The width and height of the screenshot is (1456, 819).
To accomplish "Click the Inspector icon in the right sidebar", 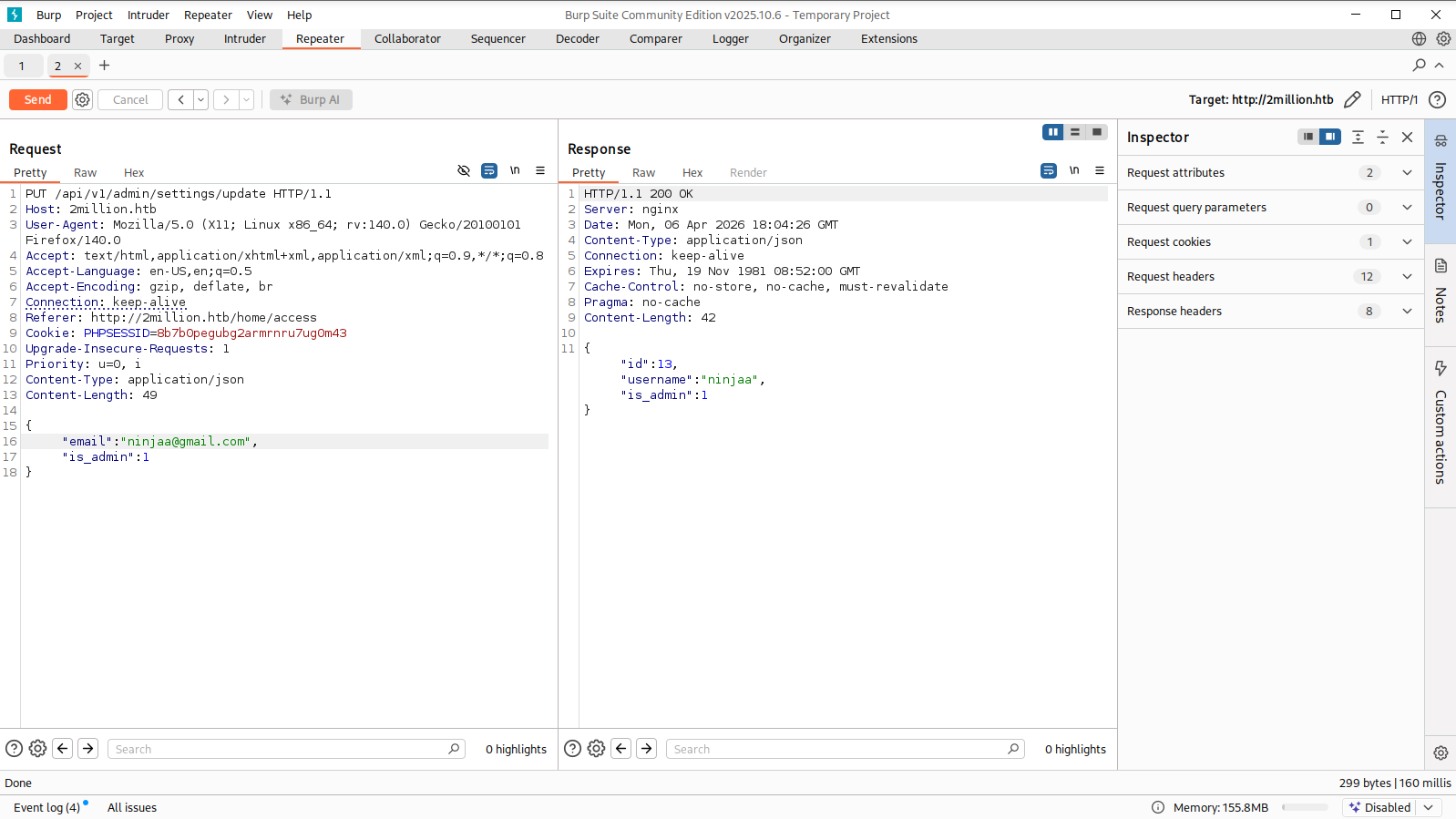I will click(1441, 140).
